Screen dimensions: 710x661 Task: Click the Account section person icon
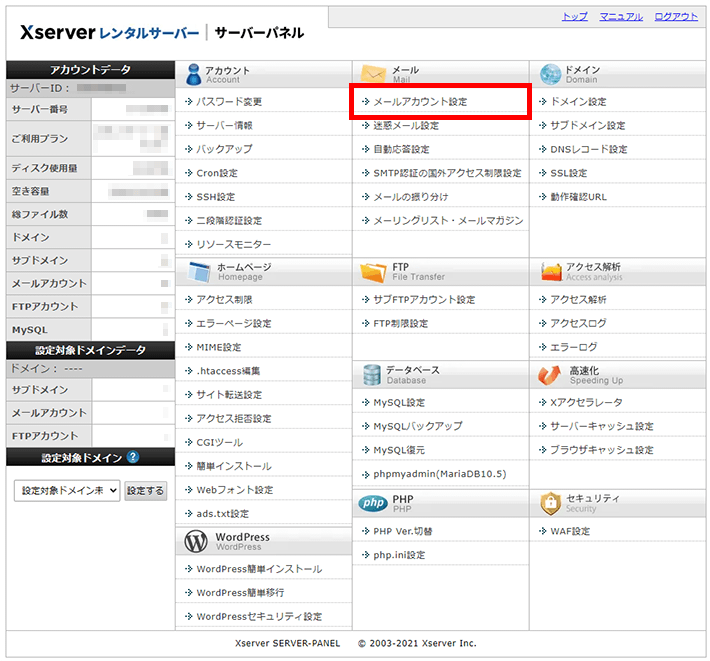pos(193,74)
